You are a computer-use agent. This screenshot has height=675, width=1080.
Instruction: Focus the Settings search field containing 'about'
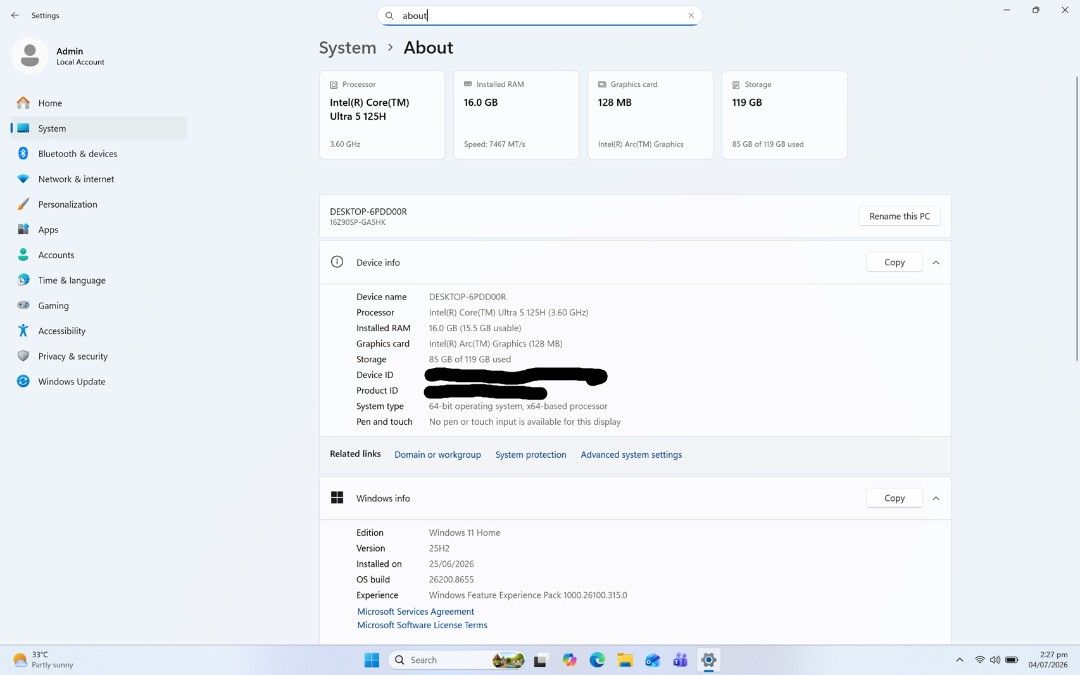pos(539,15)
